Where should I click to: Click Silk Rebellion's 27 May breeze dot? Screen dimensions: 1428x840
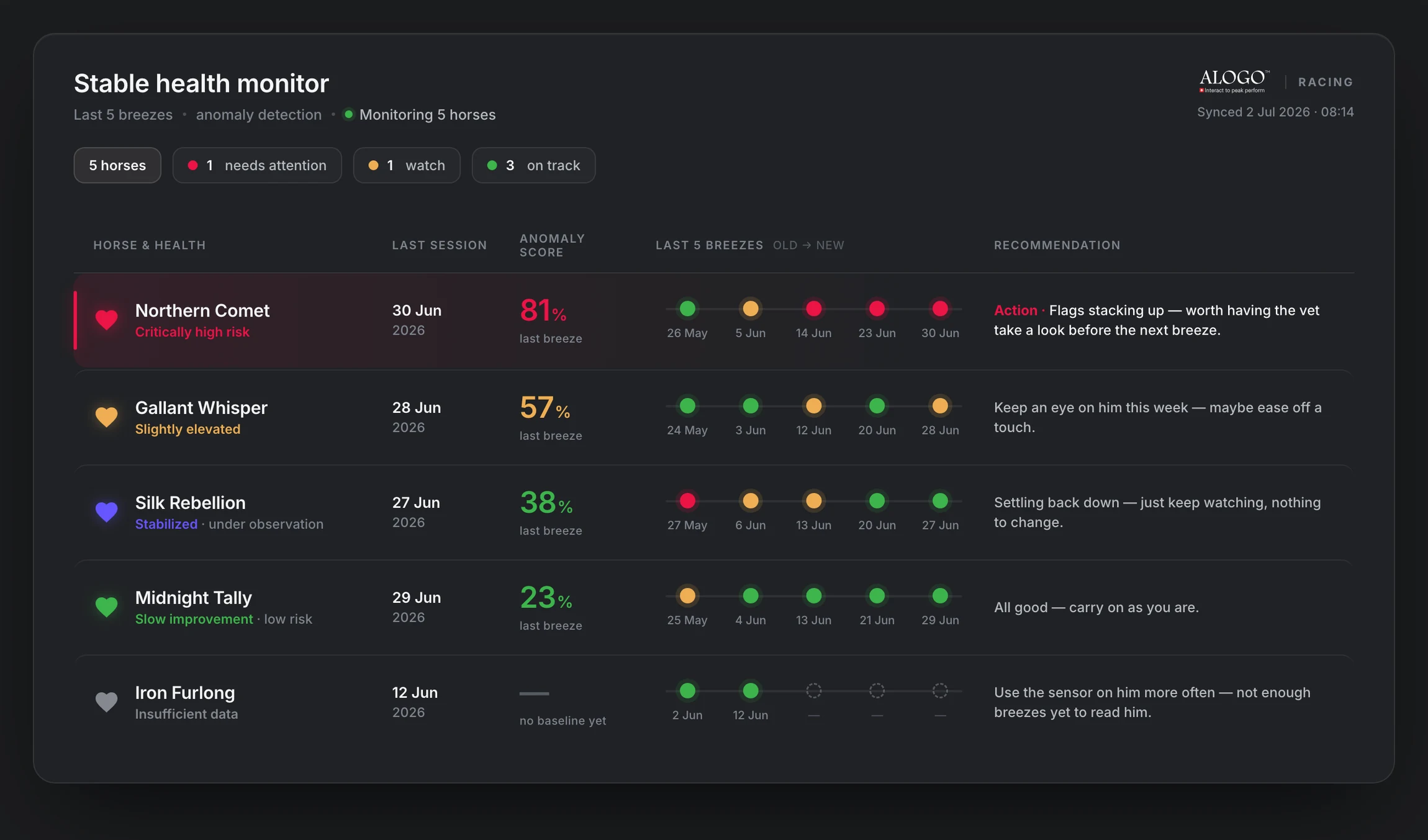687,501
